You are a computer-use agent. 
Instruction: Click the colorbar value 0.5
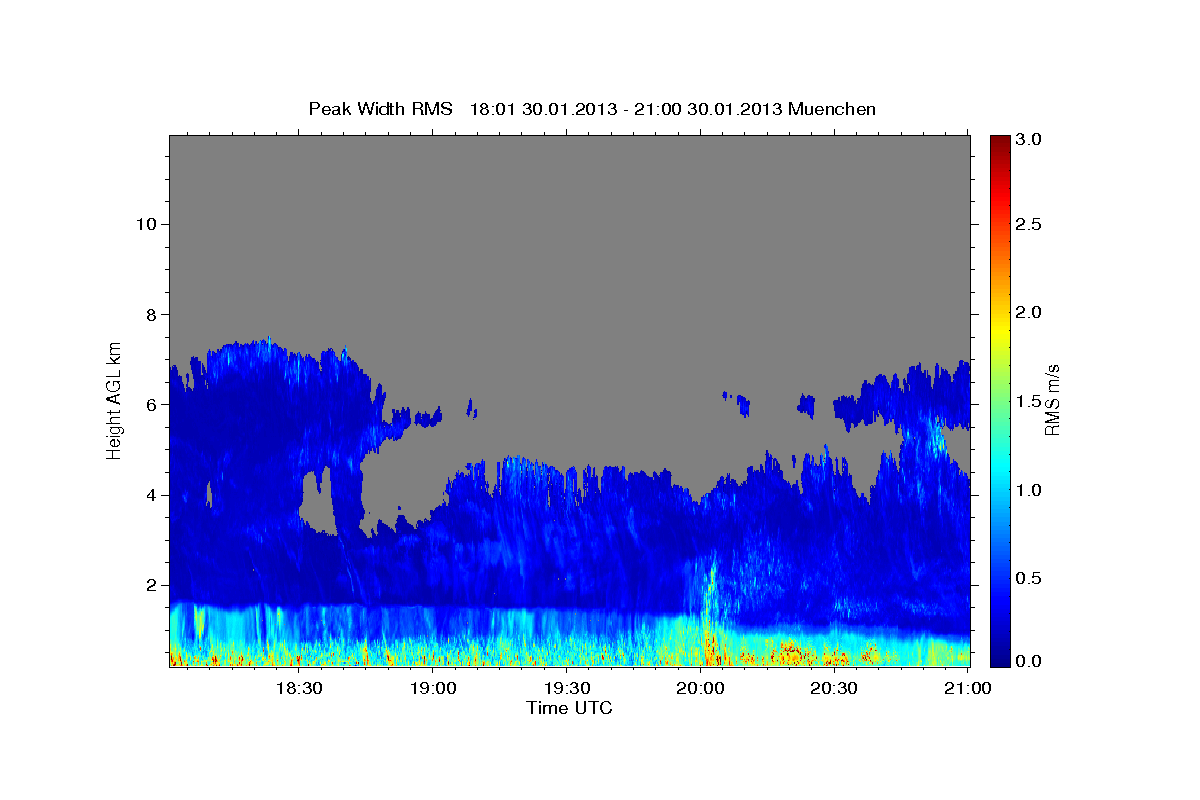coord(1029,577)
